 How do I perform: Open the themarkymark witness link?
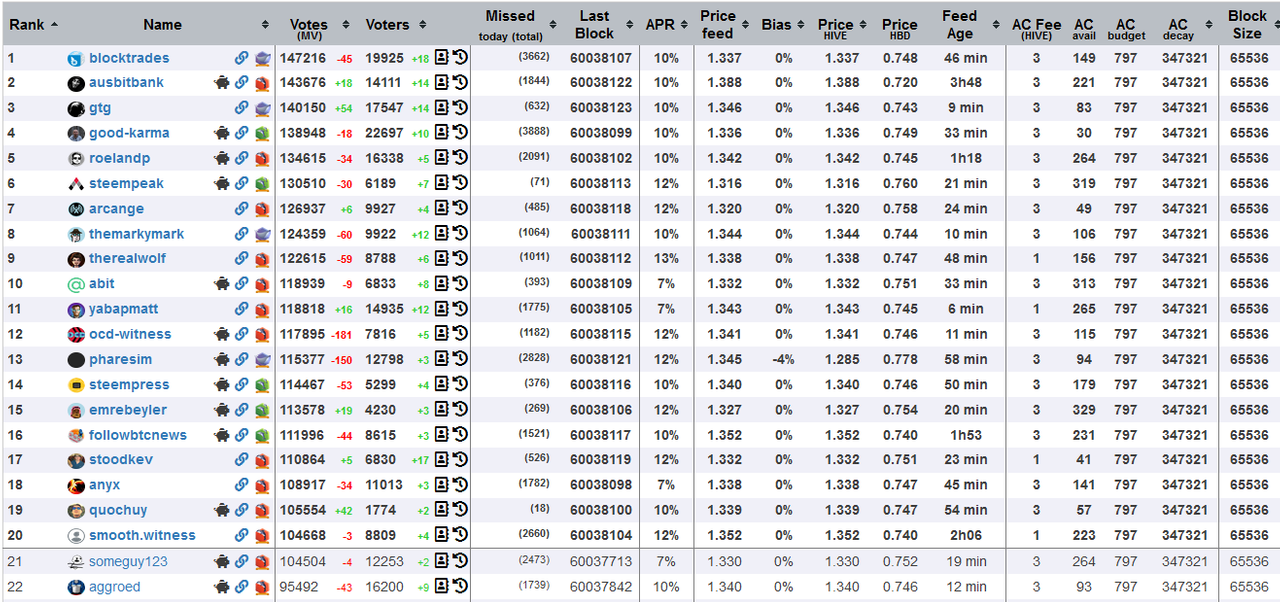tap(136, 234)
